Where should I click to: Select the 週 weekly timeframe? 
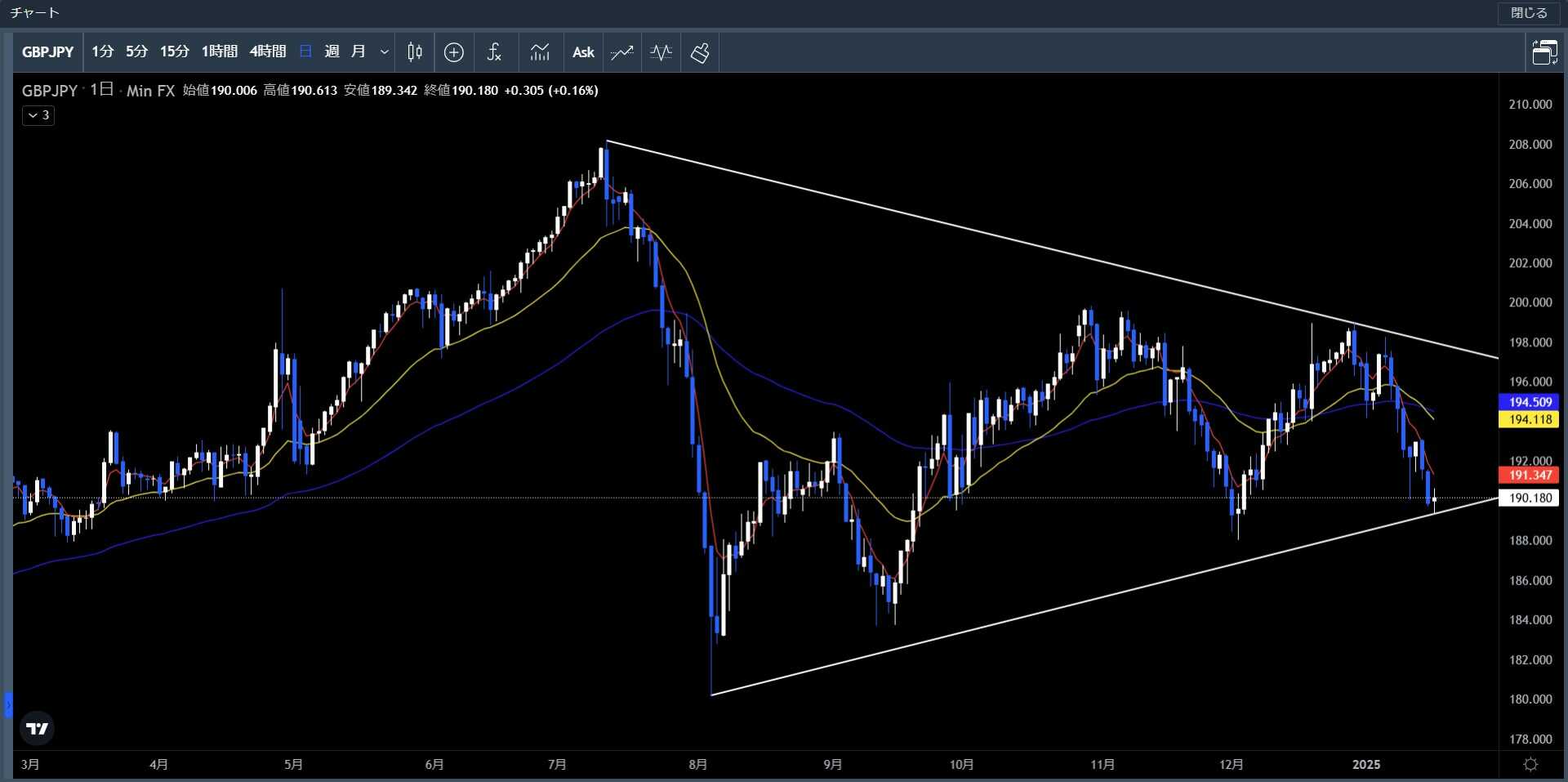332,52
